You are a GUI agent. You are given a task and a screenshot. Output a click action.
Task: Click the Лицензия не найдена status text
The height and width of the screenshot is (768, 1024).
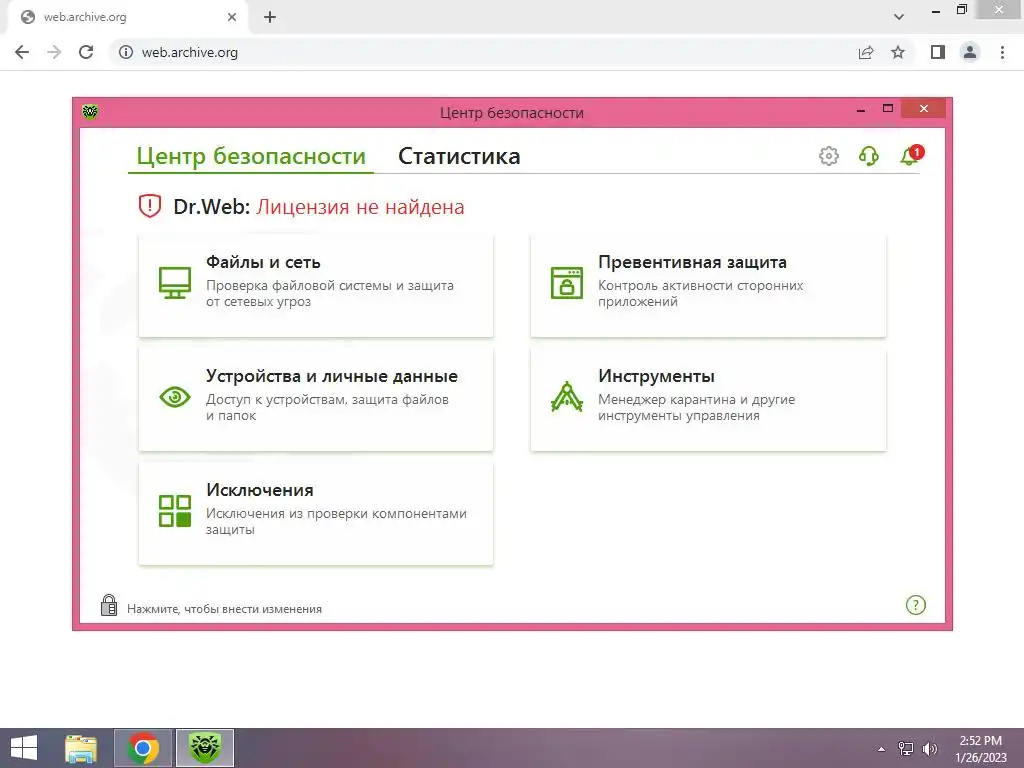[x=360, y=207]
